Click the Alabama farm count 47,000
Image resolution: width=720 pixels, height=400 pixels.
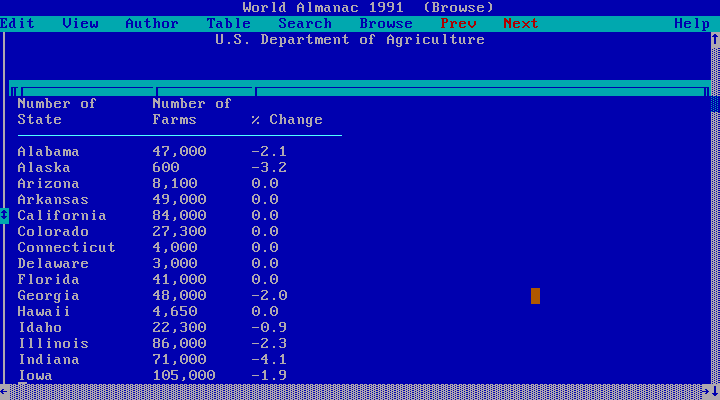pyautogui.click(x=179, y=151)
